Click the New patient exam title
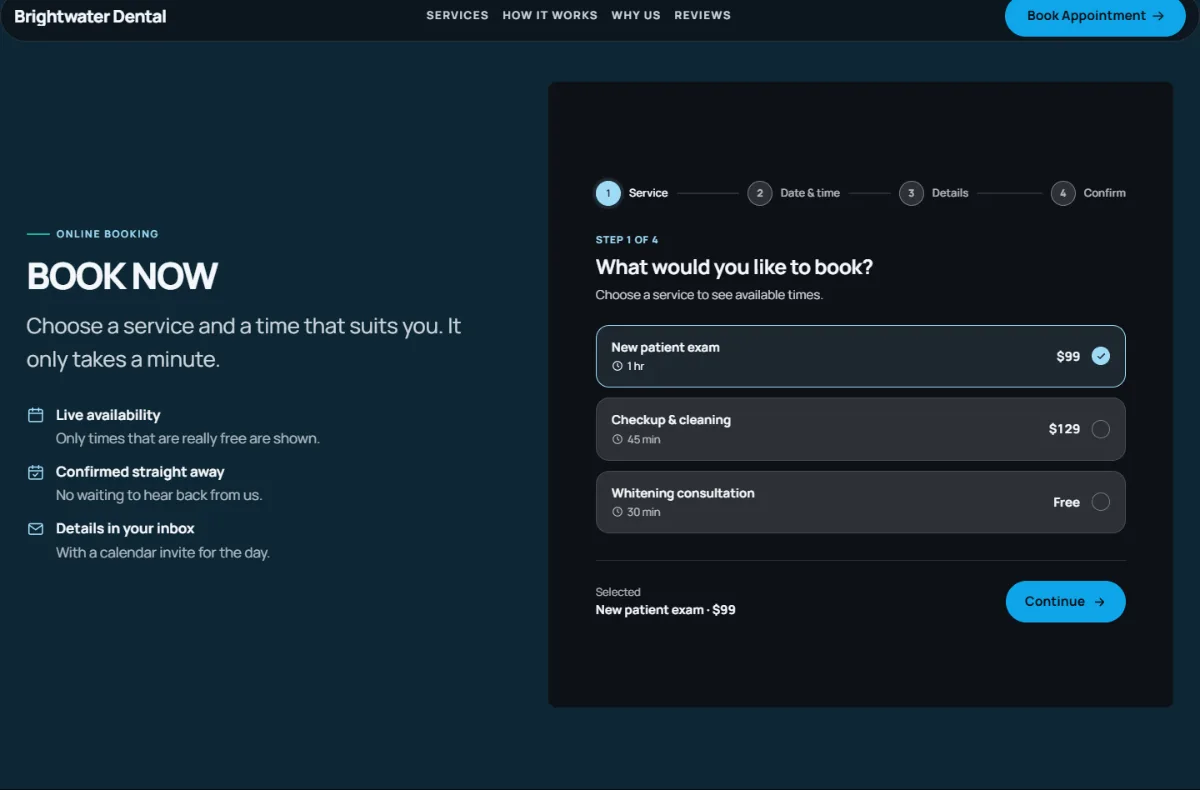 [x=666, y=347]
